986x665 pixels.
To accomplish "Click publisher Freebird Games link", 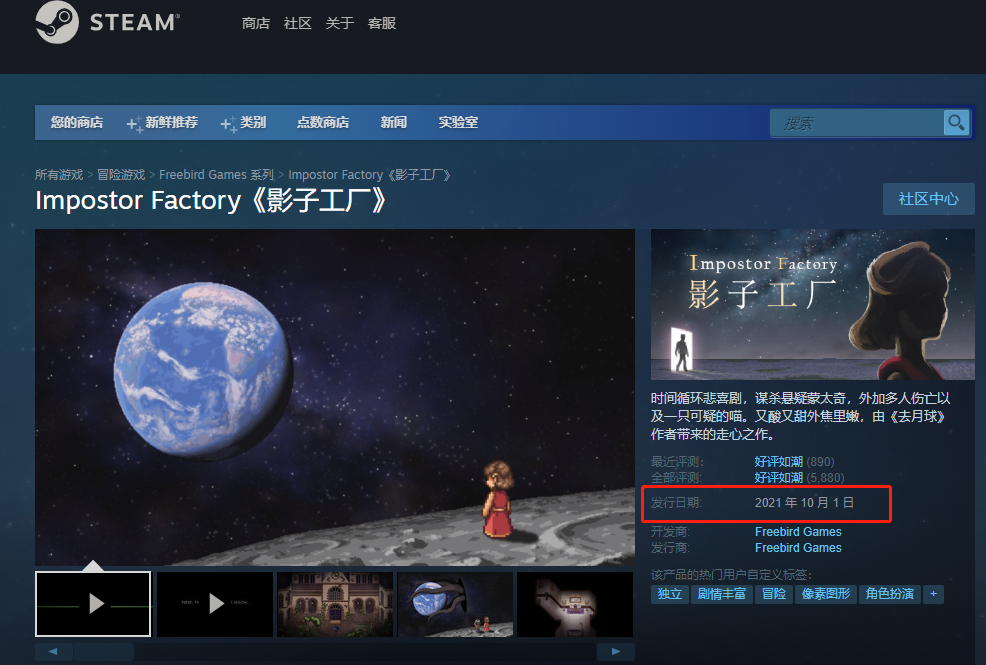I will point(798,548).
